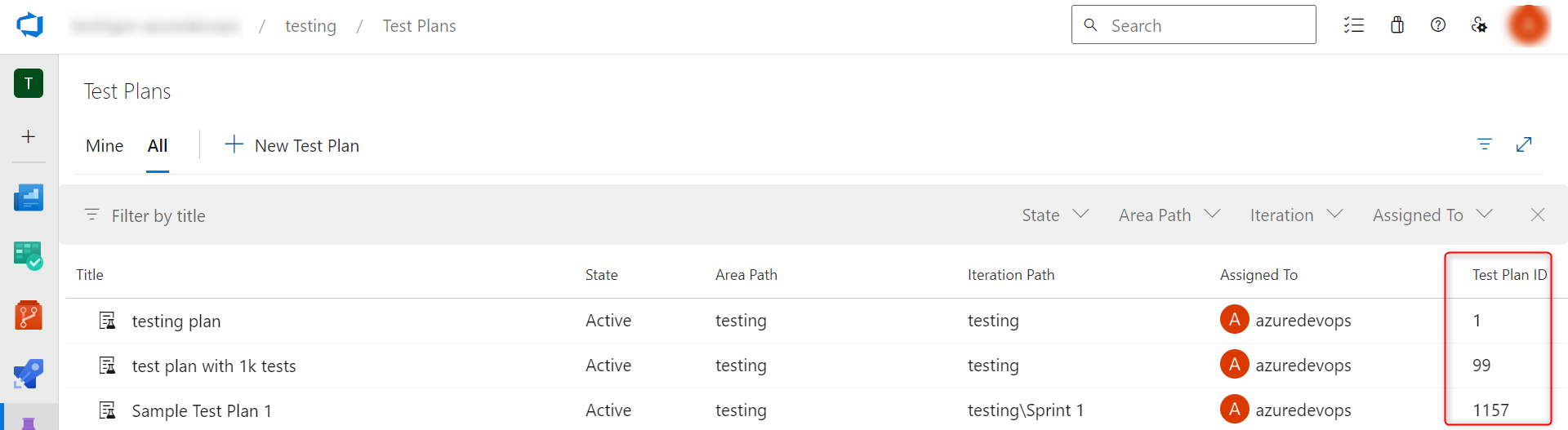
Task: Open the Repos hub icon
Action: pyautogui.click(x=29, y=315)
